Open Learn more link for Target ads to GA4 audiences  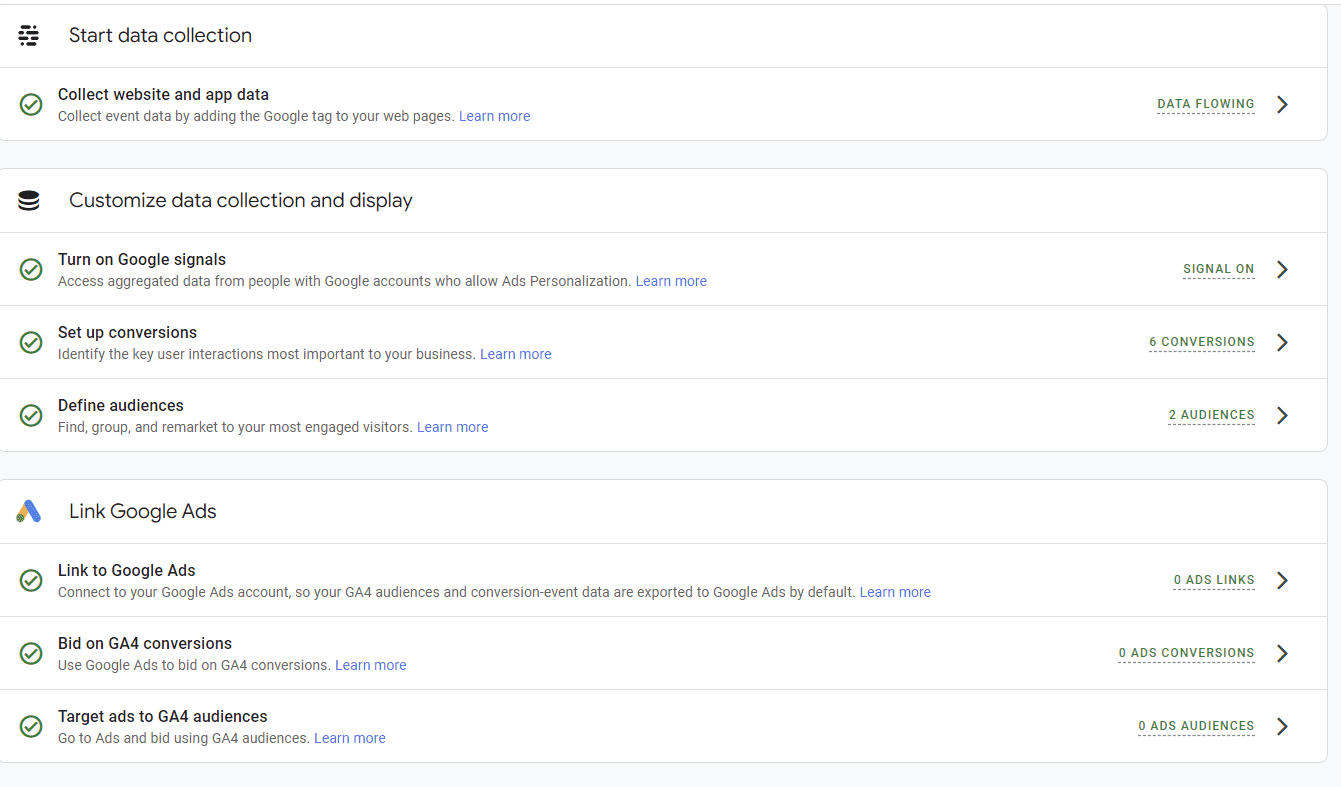[x=350, y=738]
